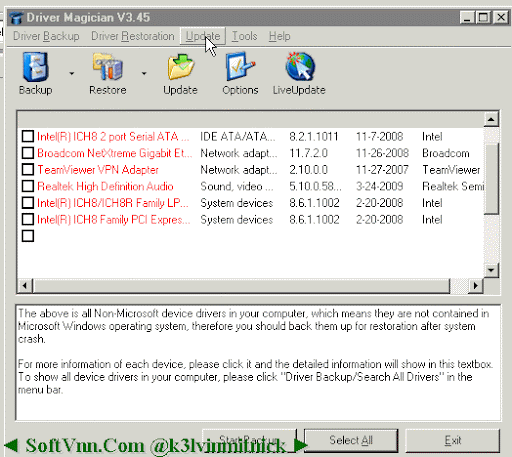This screenshot has width=512, height=457.
Task: Enable the Intel ICH8 2 port Serial ATA checkbox
Action: click(28, 136)
